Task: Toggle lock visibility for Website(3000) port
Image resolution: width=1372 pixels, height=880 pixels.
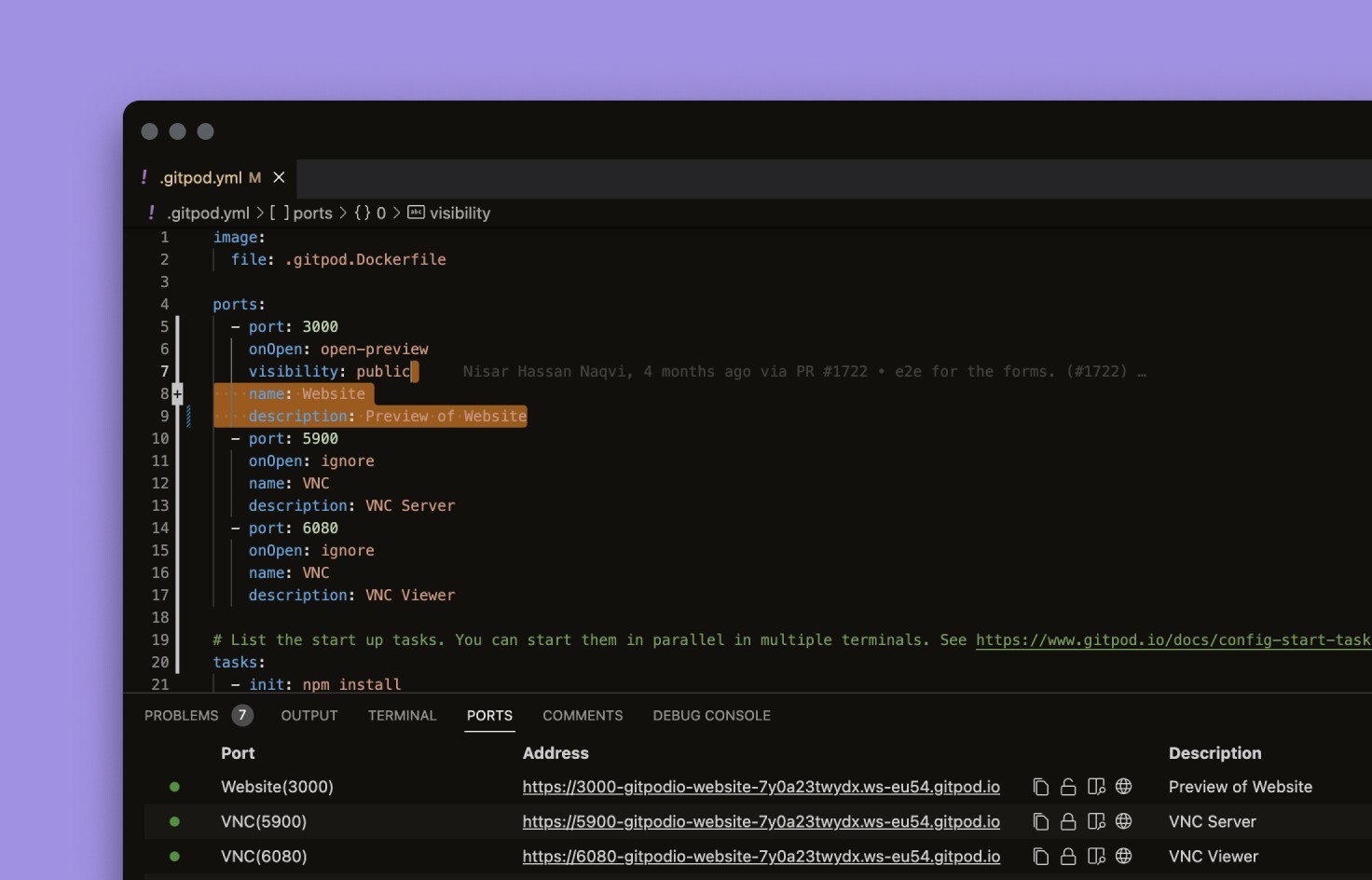Action: click(x=1068, y=787)
